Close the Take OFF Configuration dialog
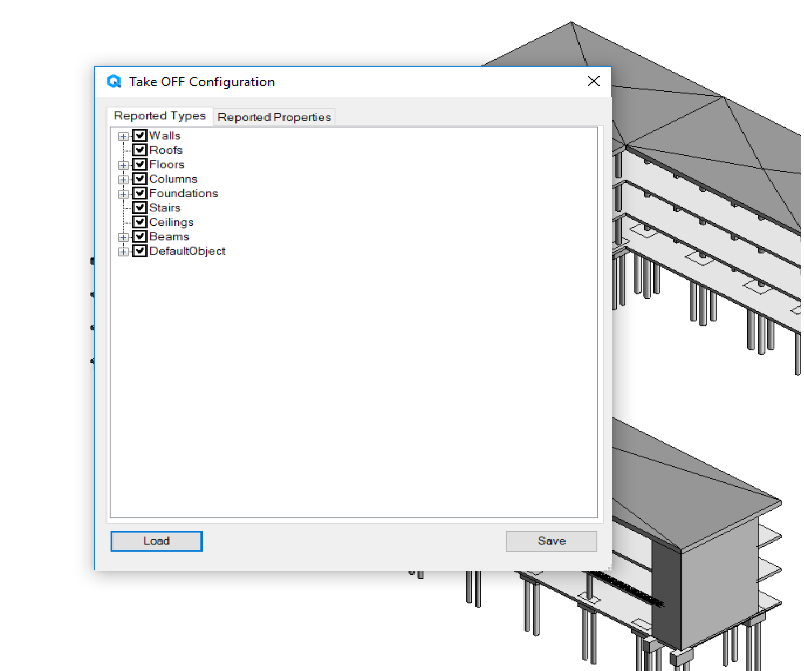The image size is (804, 671). (593, 81)
